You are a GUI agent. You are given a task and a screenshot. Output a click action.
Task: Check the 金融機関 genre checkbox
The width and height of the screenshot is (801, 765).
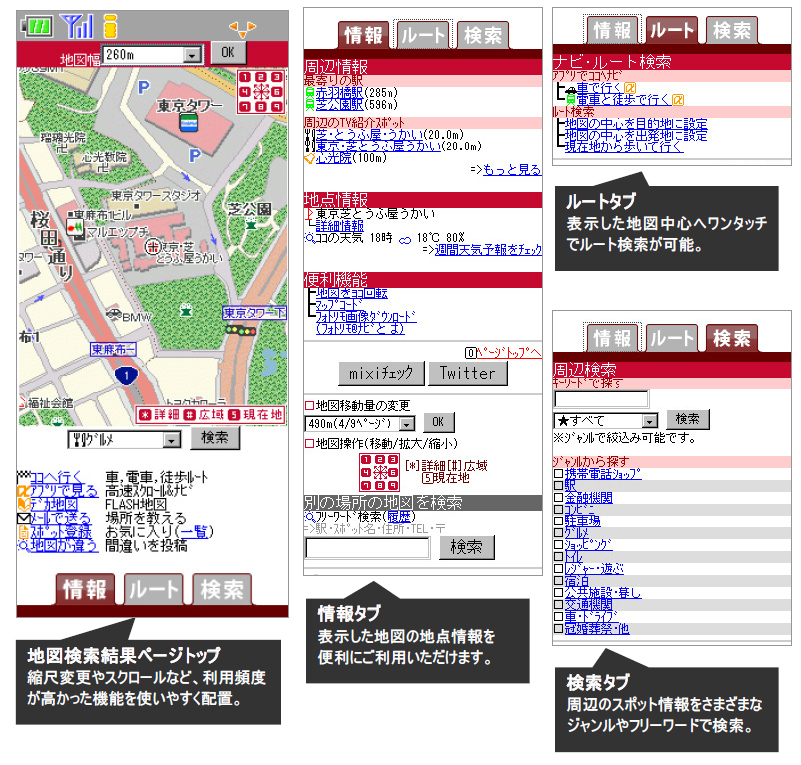point(558,497)
